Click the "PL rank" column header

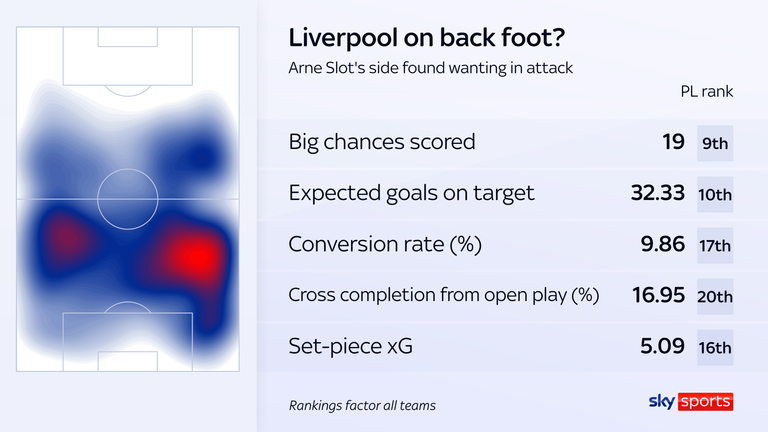(706, 91)
